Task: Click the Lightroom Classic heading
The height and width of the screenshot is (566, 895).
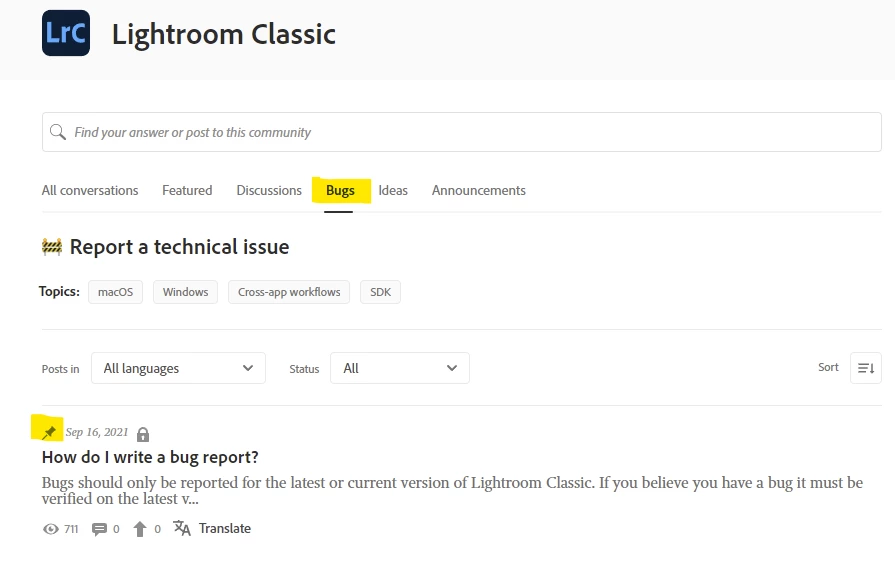Action: pyautogui.click(x=224, y=34)
